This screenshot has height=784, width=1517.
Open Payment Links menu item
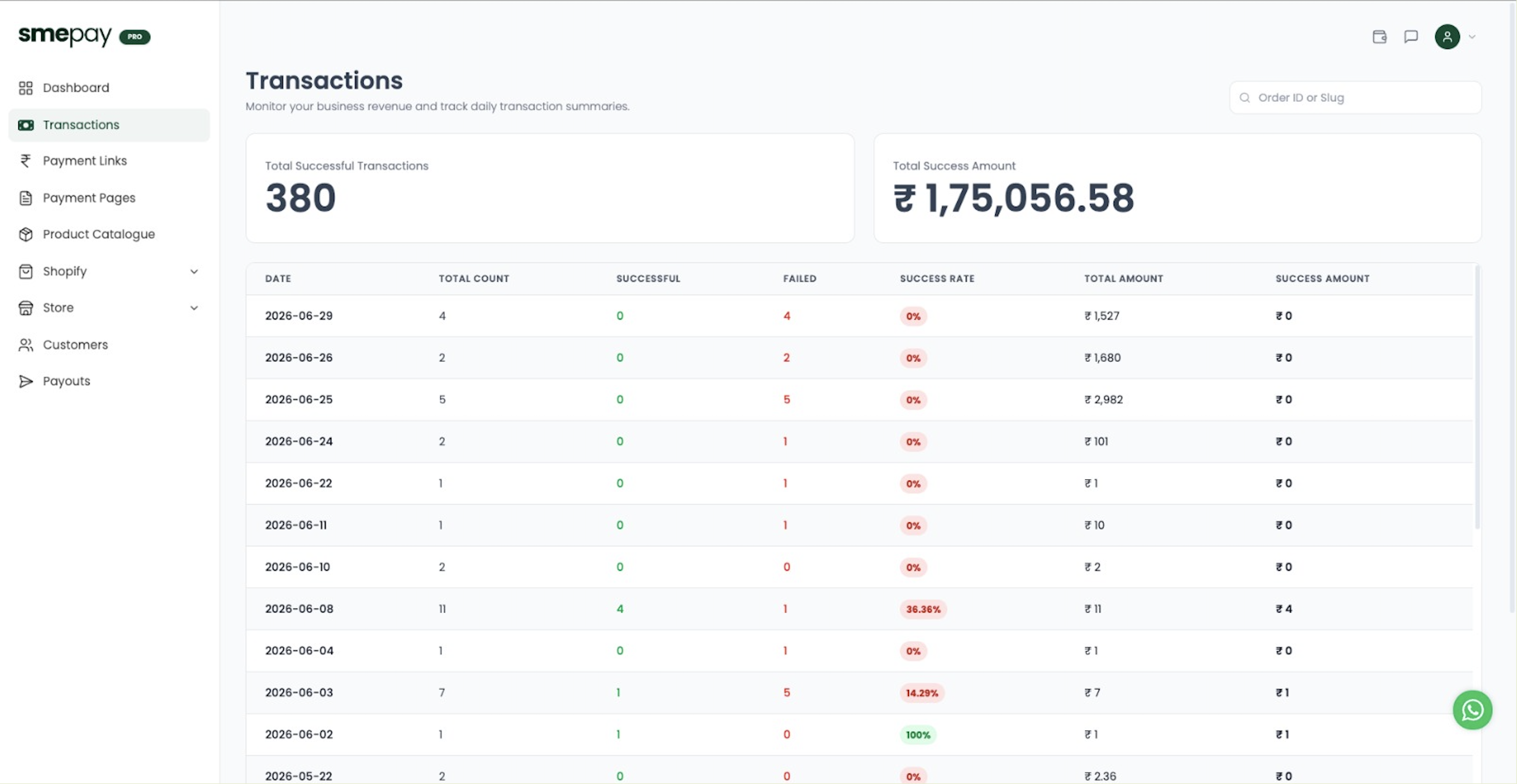tap(109, 161)
